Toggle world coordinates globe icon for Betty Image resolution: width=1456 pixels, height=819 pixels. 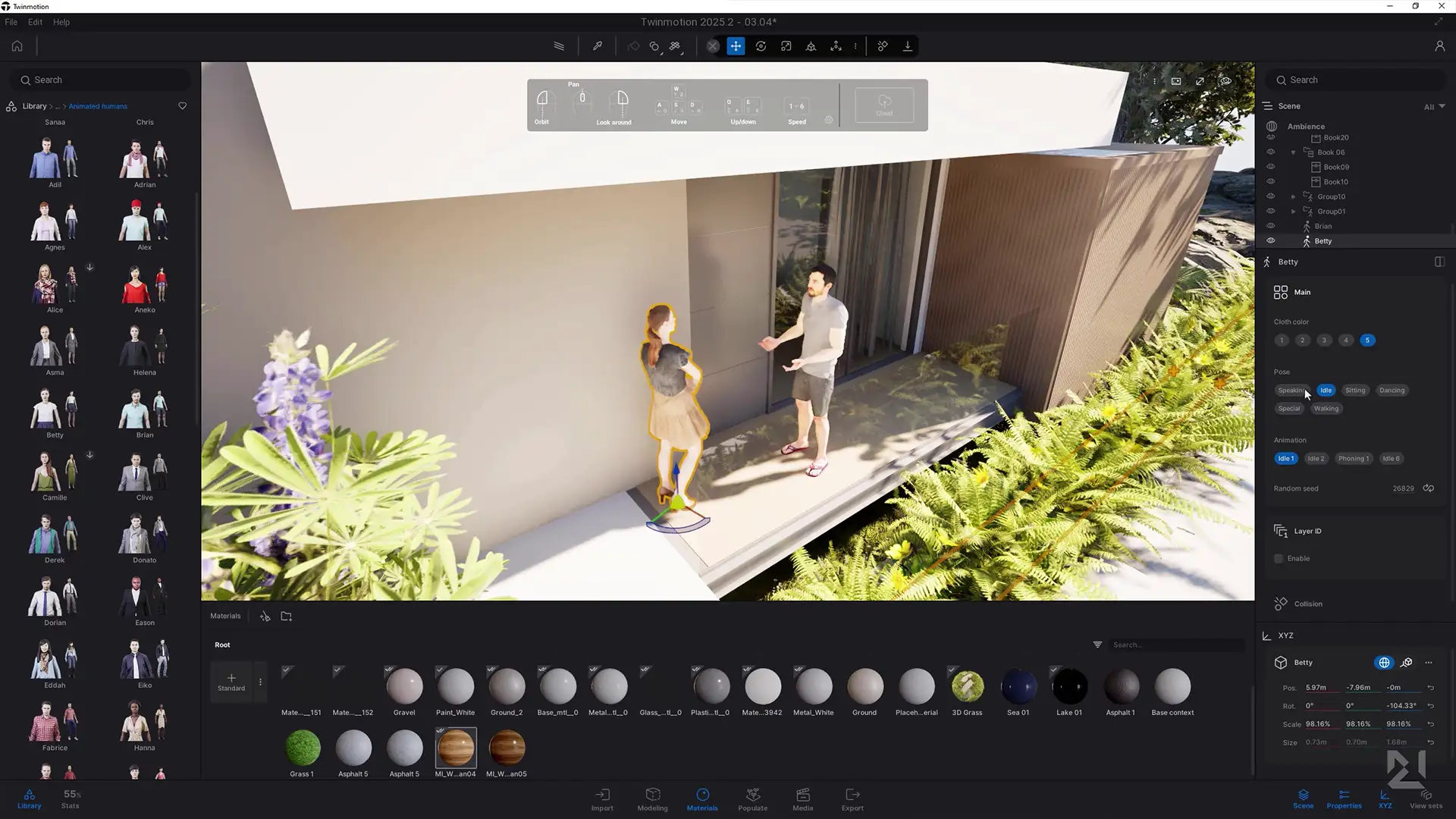point(1384,663)
